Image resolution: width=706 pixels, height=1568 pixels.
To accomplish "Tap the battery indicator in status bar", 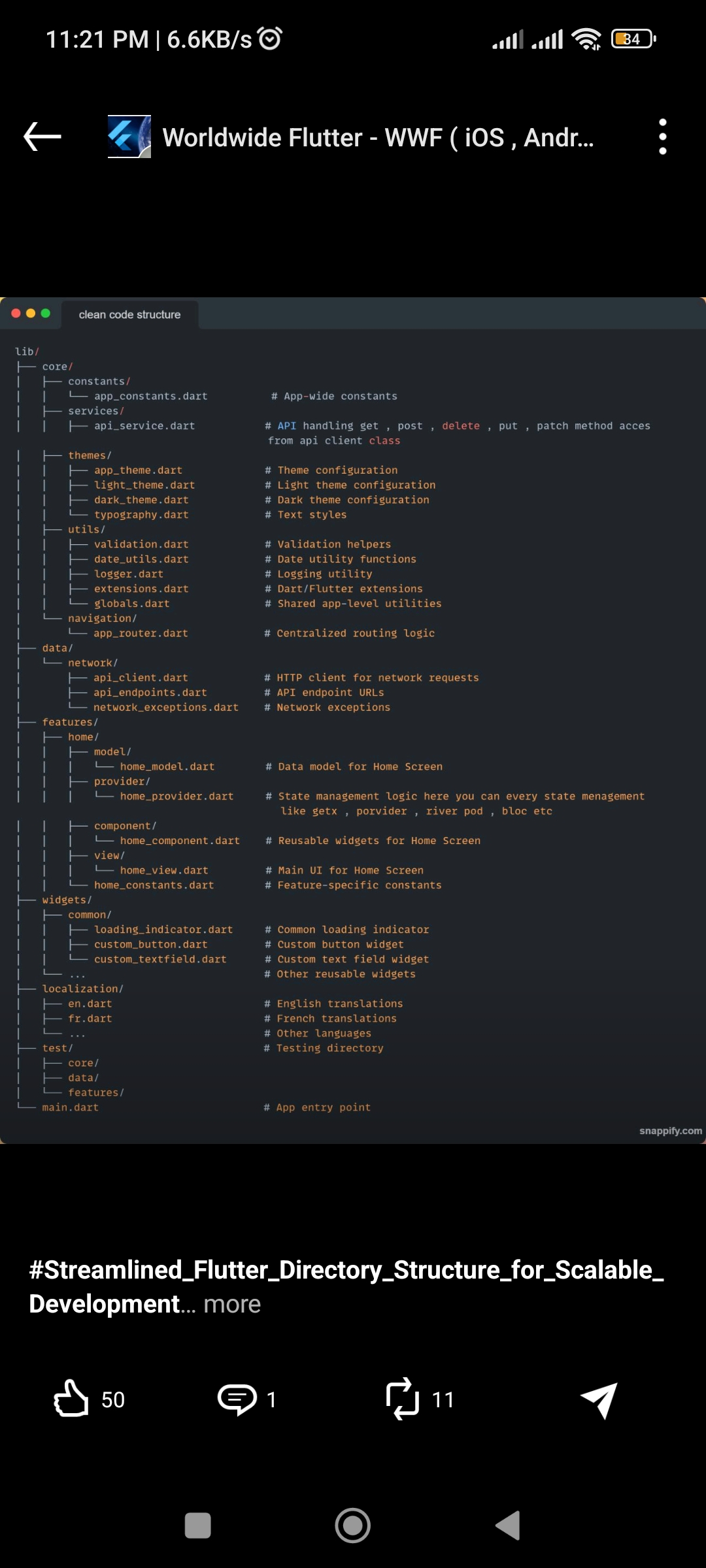I will pyautogui.click(x=633, y=39).
